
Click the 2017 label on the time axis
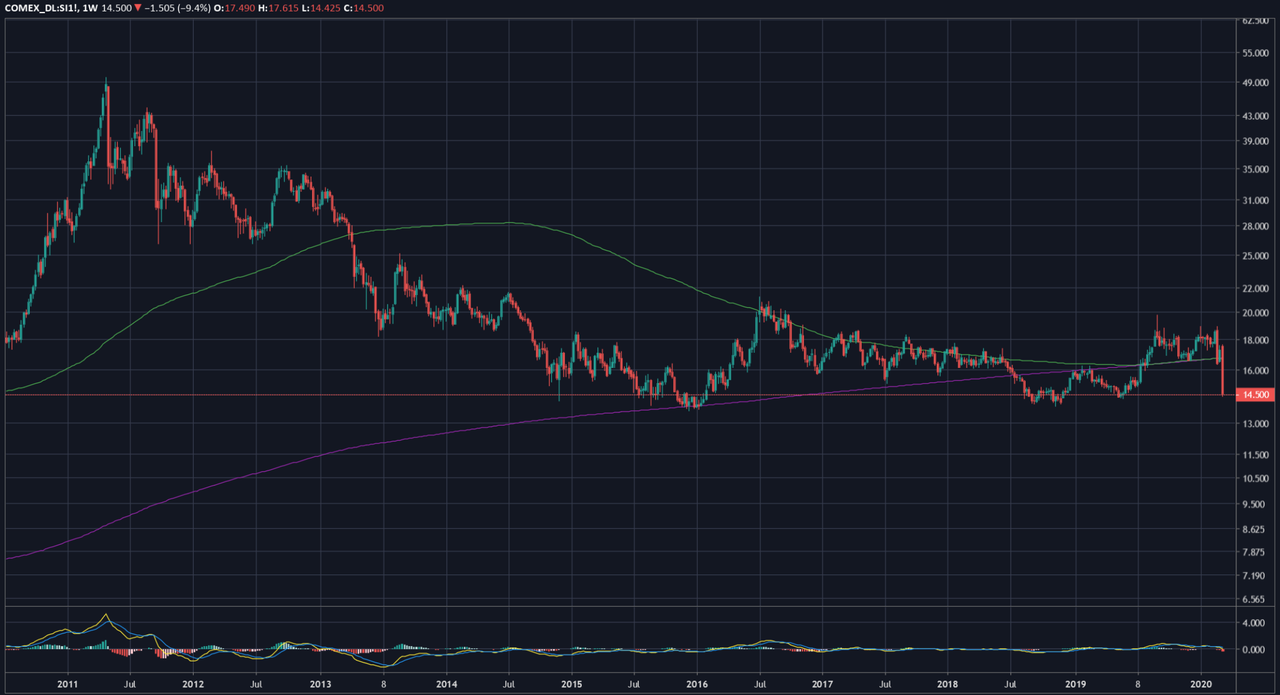823,685
